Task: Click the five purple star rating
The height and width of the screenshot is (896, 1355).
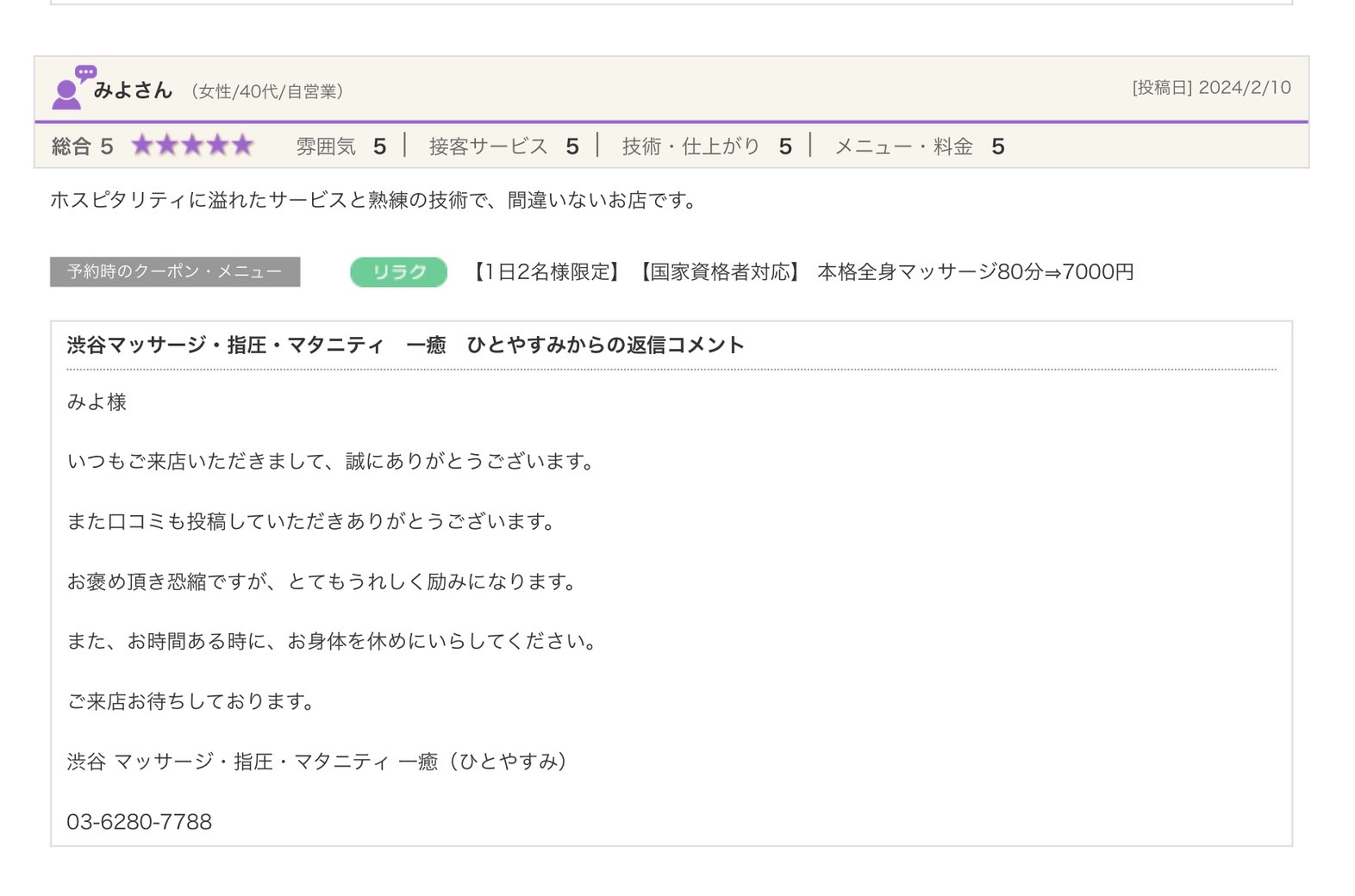Action: (191, 146)
